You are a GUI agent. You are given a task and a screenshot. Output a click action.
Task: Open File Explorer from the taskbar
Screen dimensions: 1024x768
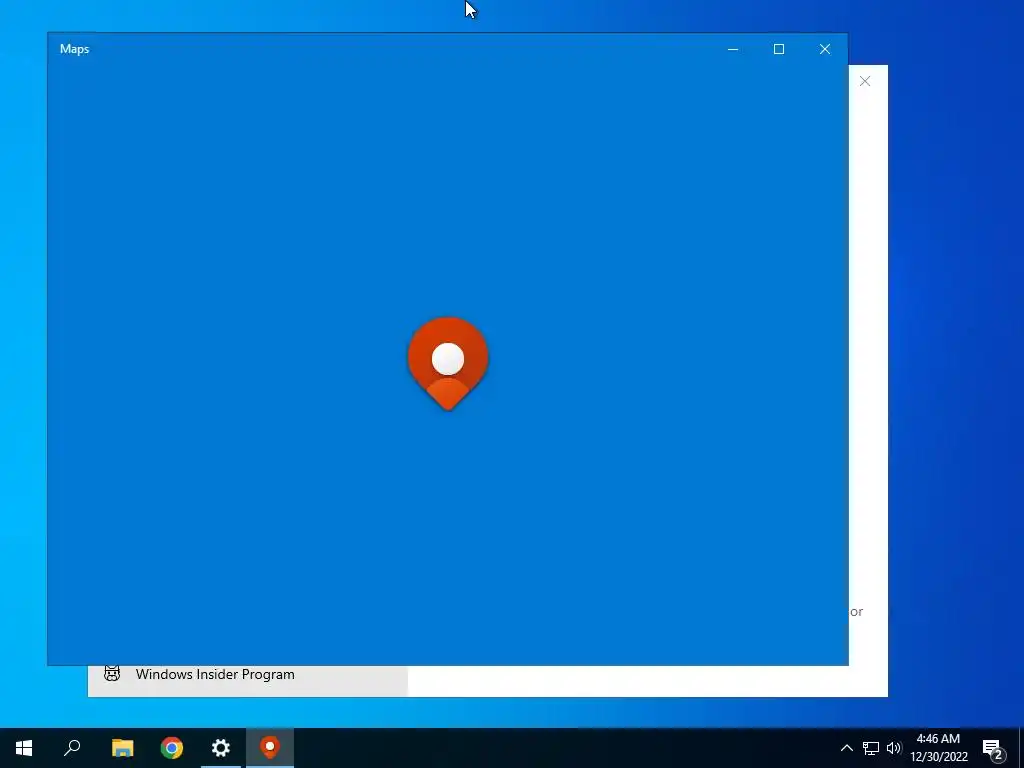122,748
